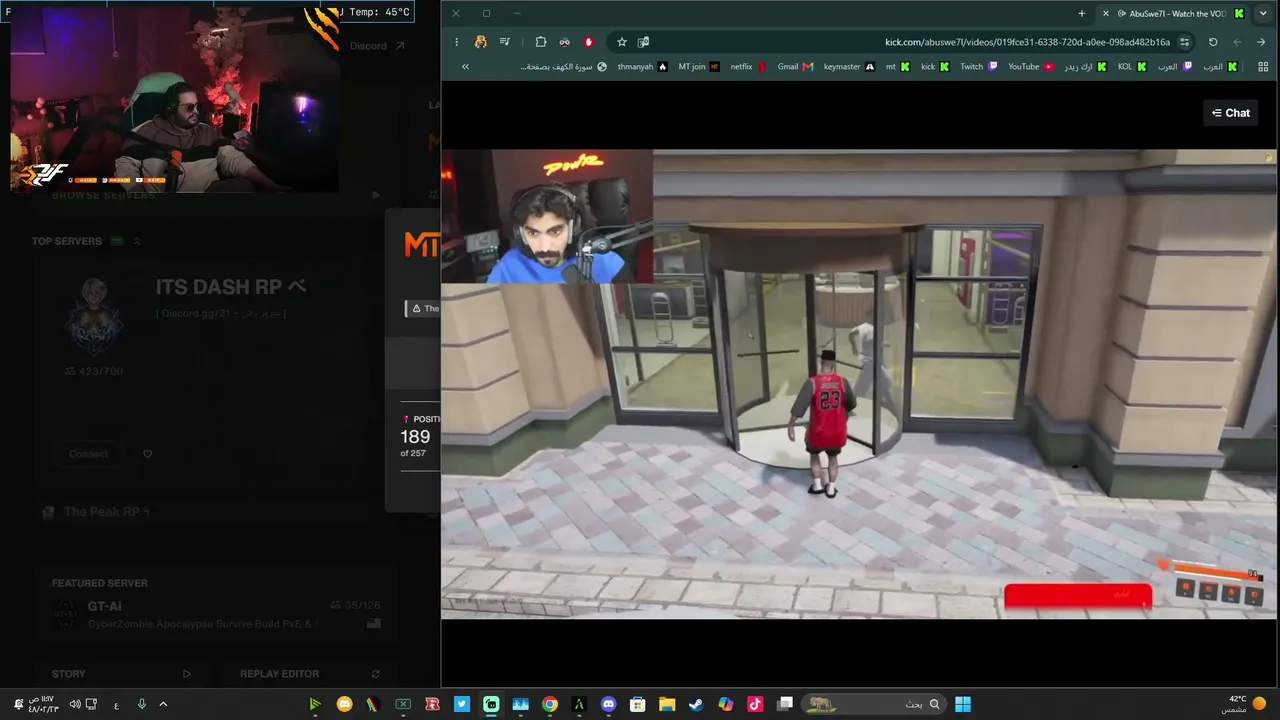Open the browser's three-dot menu
Screen dimensions: 1280x720
[456, 42]
